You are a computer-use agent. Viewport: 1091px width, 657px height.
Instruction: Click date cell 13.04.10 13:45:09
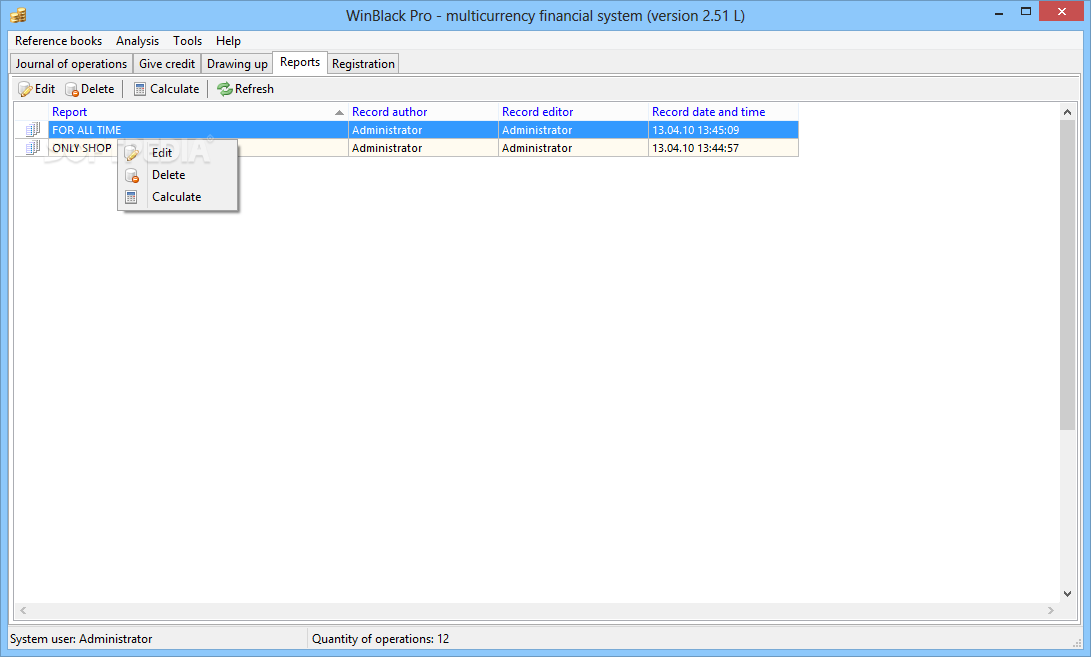pyautogui.click(x=723, y=129)
